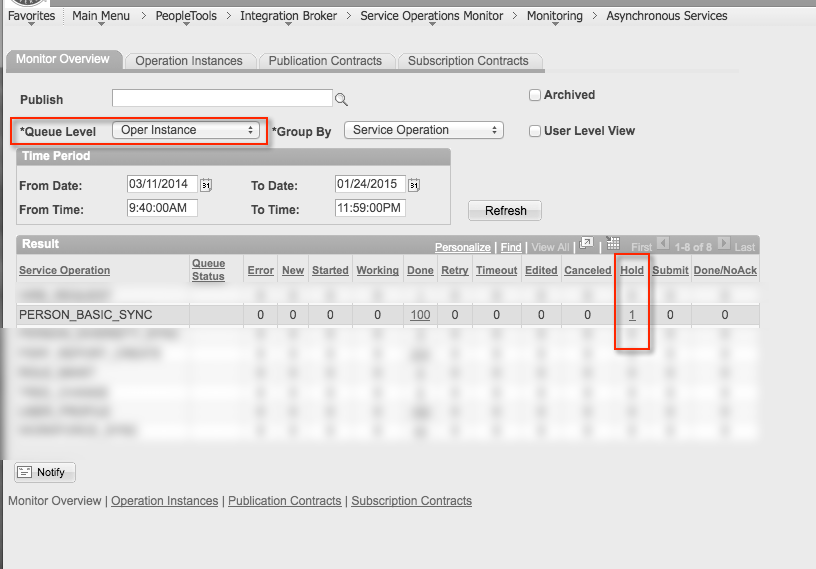Open the Monitoring breadcrumb menu

555,16
